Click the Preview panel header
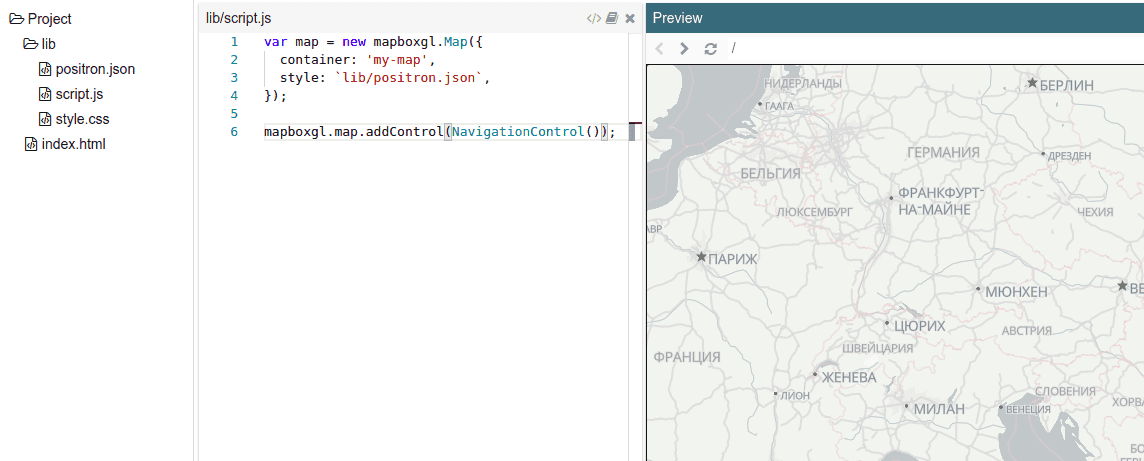The image size is (1144, 461). [894, 18]
